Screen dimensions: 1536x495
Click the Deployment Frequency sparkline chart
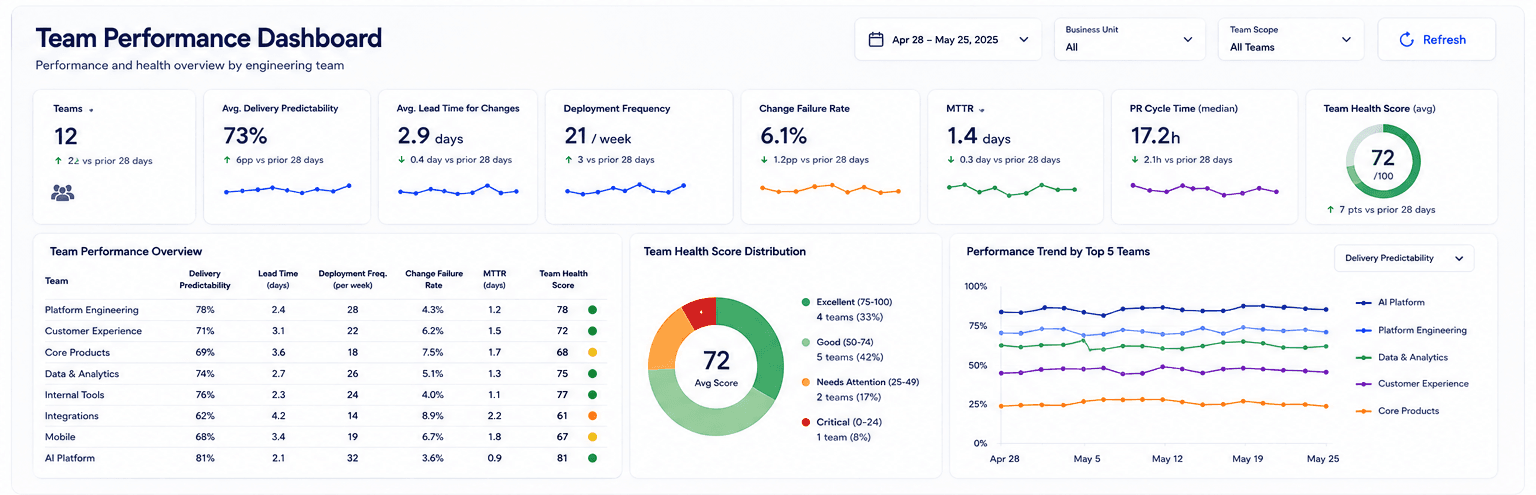coord(625,189)
